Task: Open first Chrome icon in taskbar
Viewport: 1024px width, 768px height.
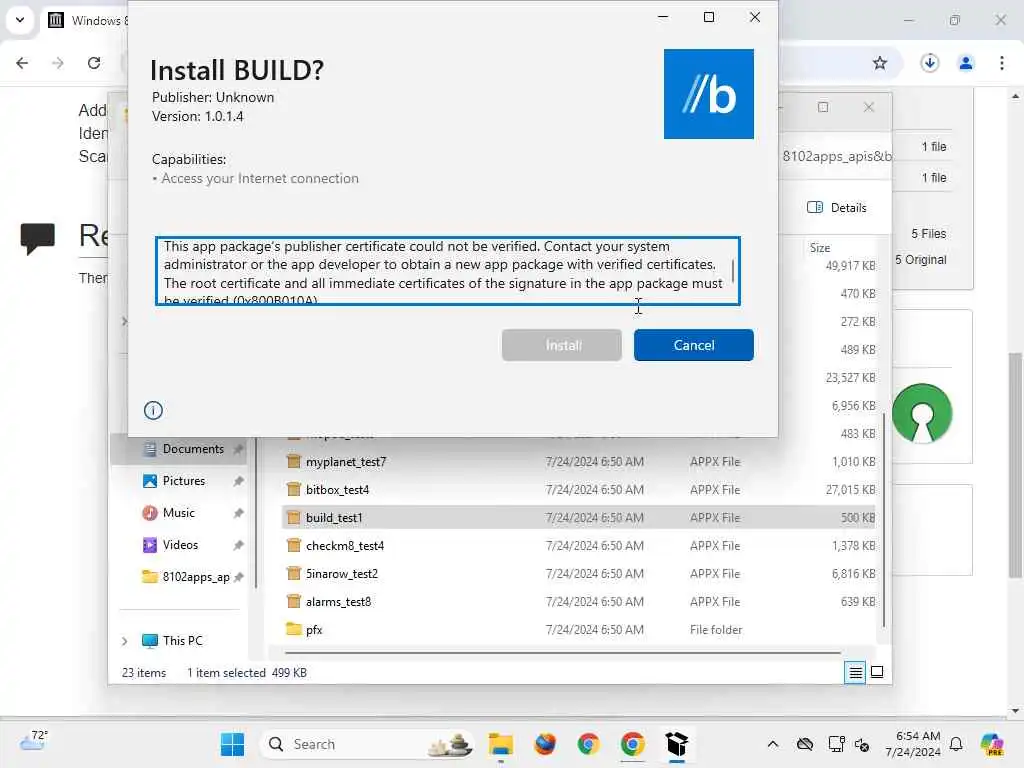Action: [588, 744]
